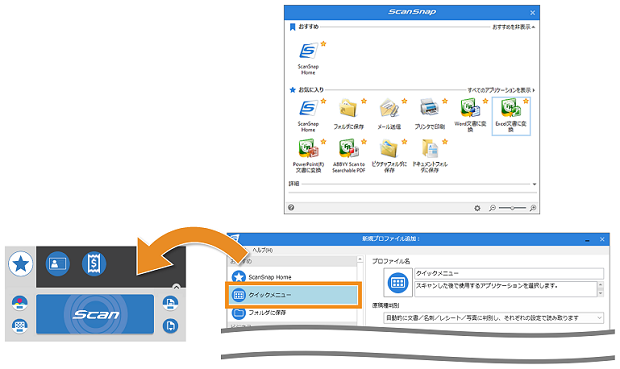The width and height of the screenshot is (620, 369).
Task: Expand the 詳細 section arrow
Action: [x=534, y=184]
